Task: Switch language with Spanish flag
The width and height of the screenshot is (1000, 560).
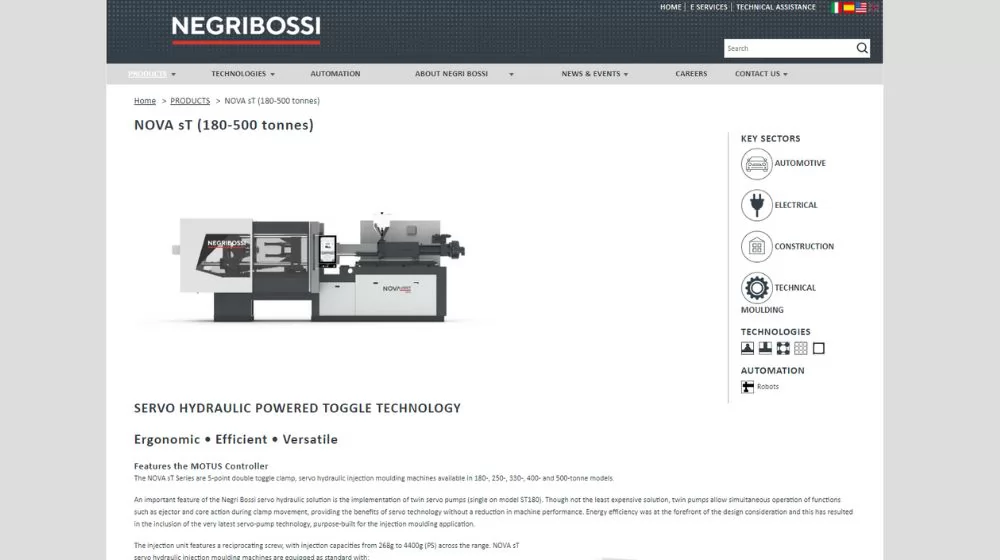Action: [848, 8]
